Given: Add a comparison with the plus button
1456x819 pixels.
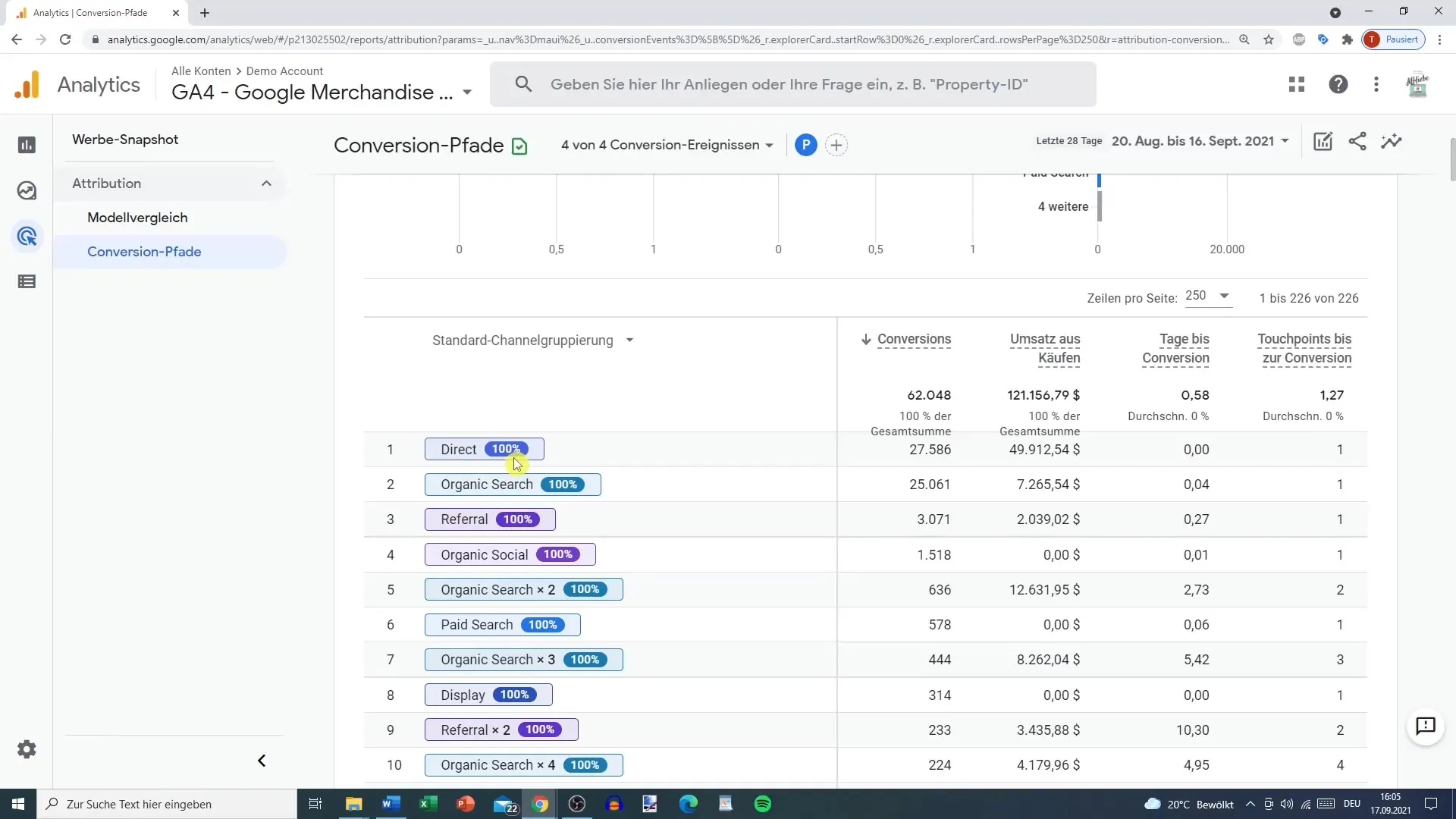Looking at the screenshot, I should pos(836,145).
